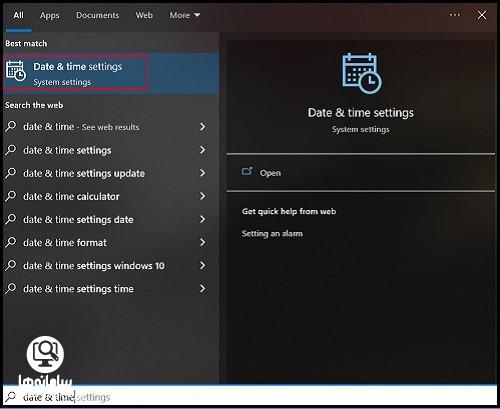Click search icon beside 'settings windows 10'
Viewport: 500px width, 409px height.
pyautogui.click(x=11, y=265)
